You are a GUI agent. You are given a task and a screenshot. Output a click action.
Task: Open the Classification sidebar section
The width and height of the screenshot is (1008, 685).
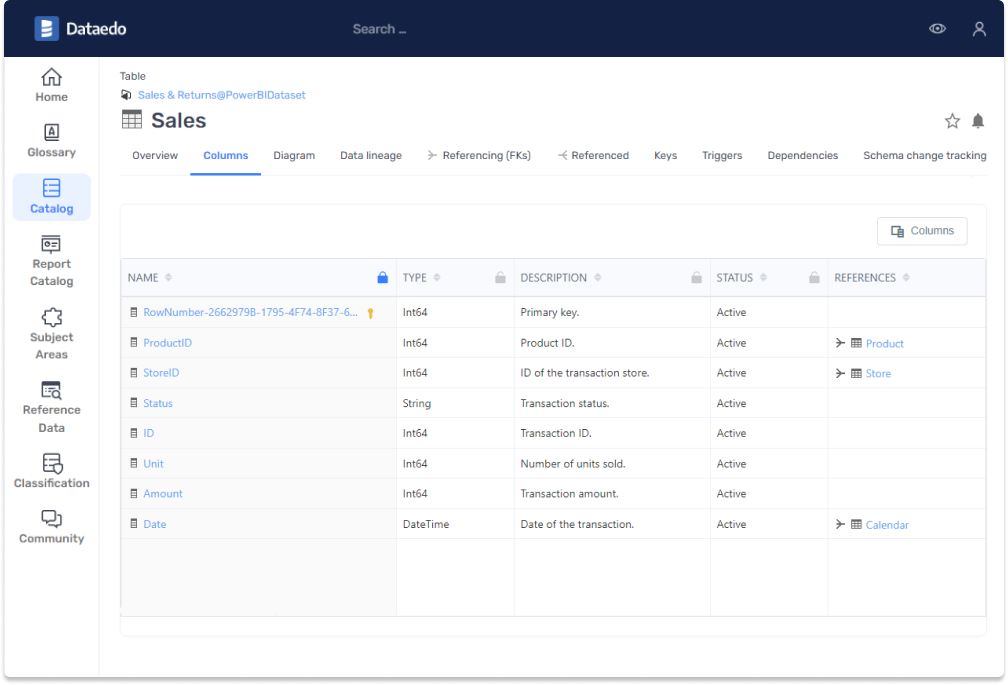pos(51,471)
